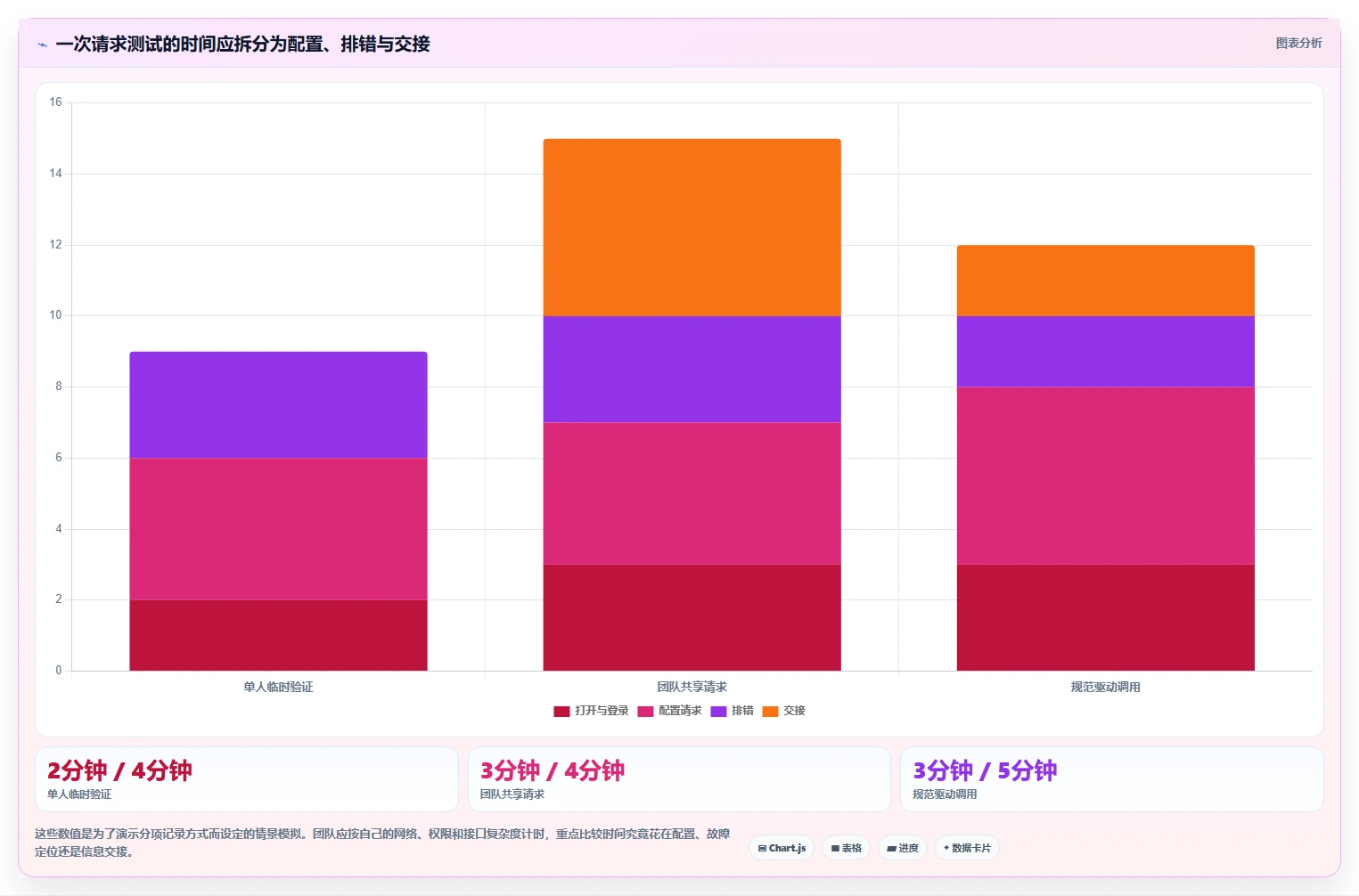Select the 进度 tag chip
This screenshot has width=1359, height=896.
(903, 848)
